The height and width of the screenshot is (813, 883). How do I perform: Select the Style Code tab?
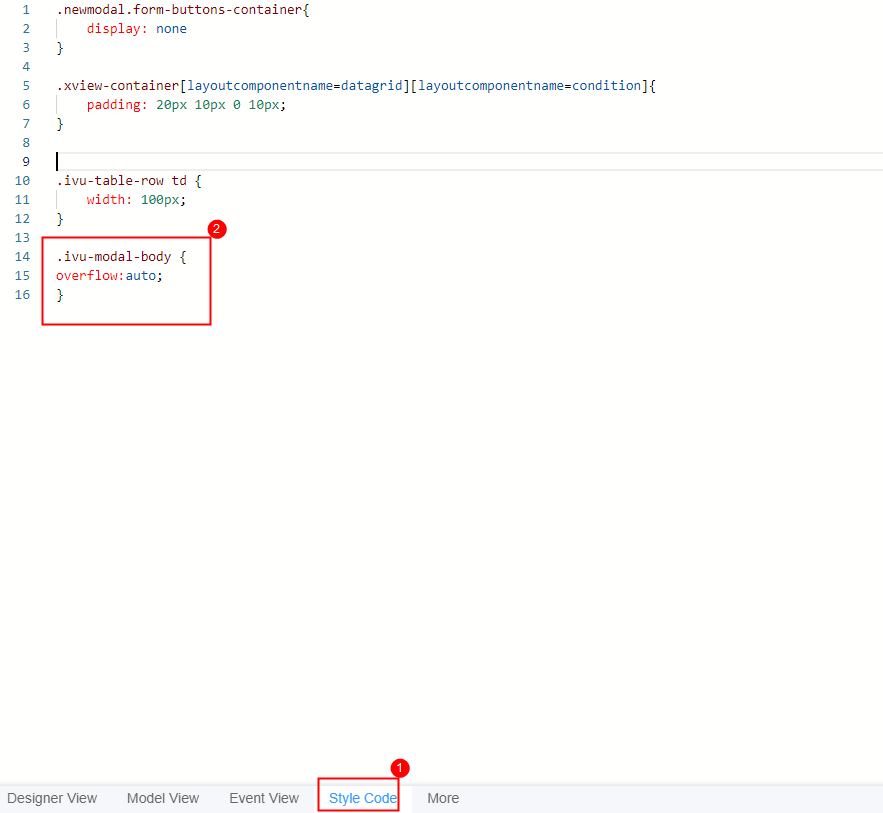click(362, 798)
